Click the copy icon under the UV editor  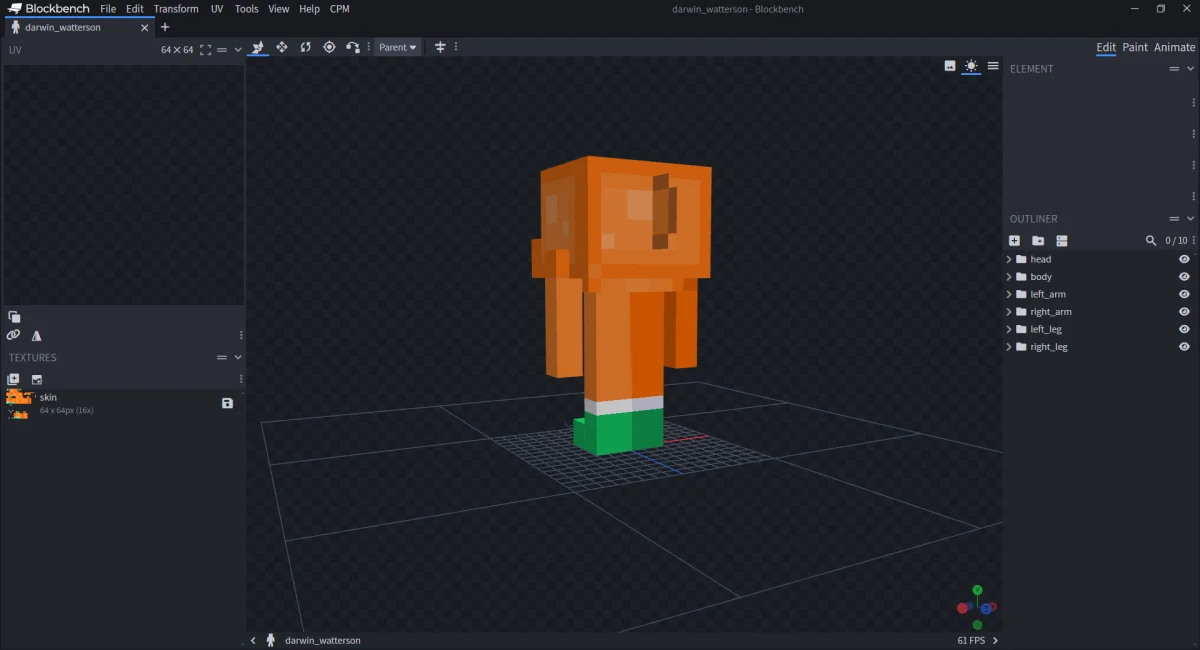[14, 317]
